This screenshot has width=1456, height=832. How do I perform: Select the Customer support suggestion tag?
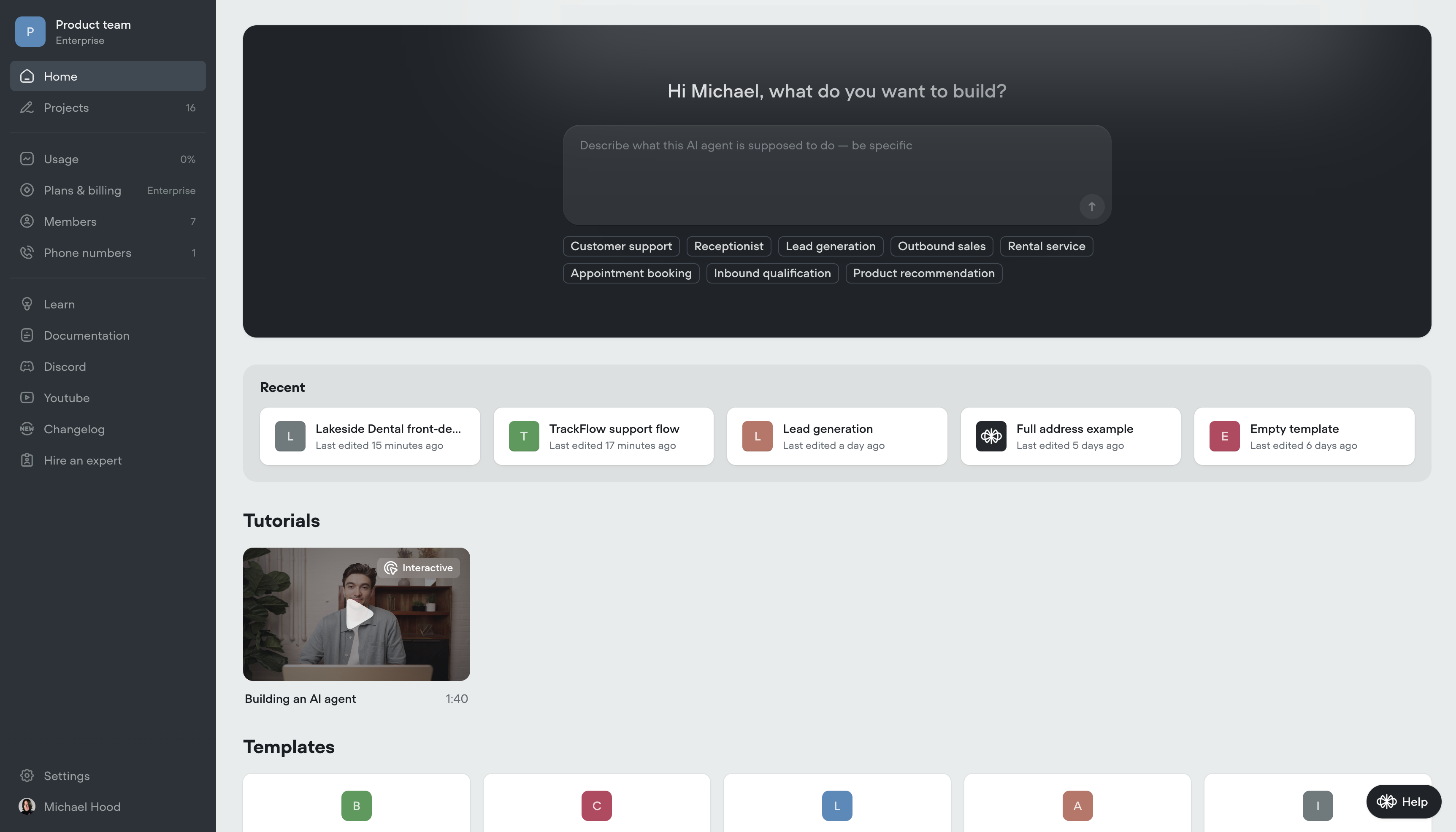pyautogui.click(x=620, y=246)
